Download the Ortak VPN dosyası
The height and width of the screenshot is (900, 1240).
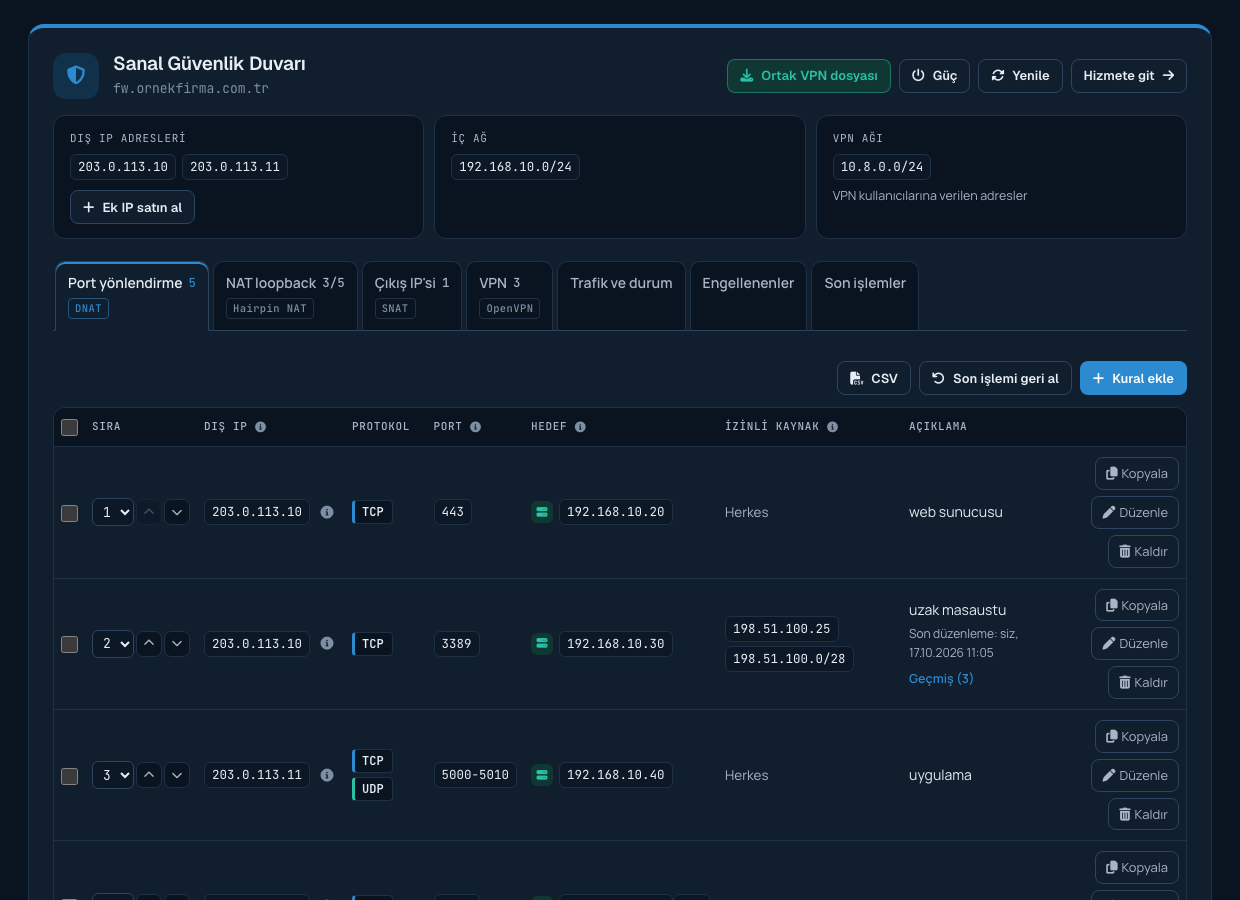[x=809, y=76]
